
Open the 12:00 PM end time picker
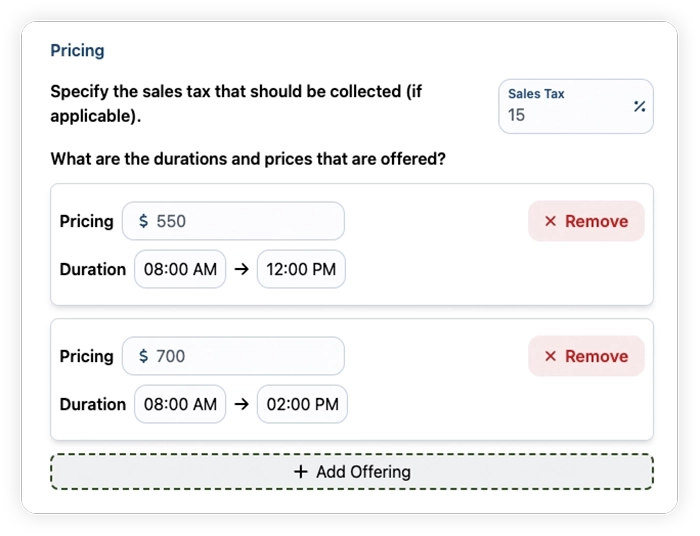[301, 269]
